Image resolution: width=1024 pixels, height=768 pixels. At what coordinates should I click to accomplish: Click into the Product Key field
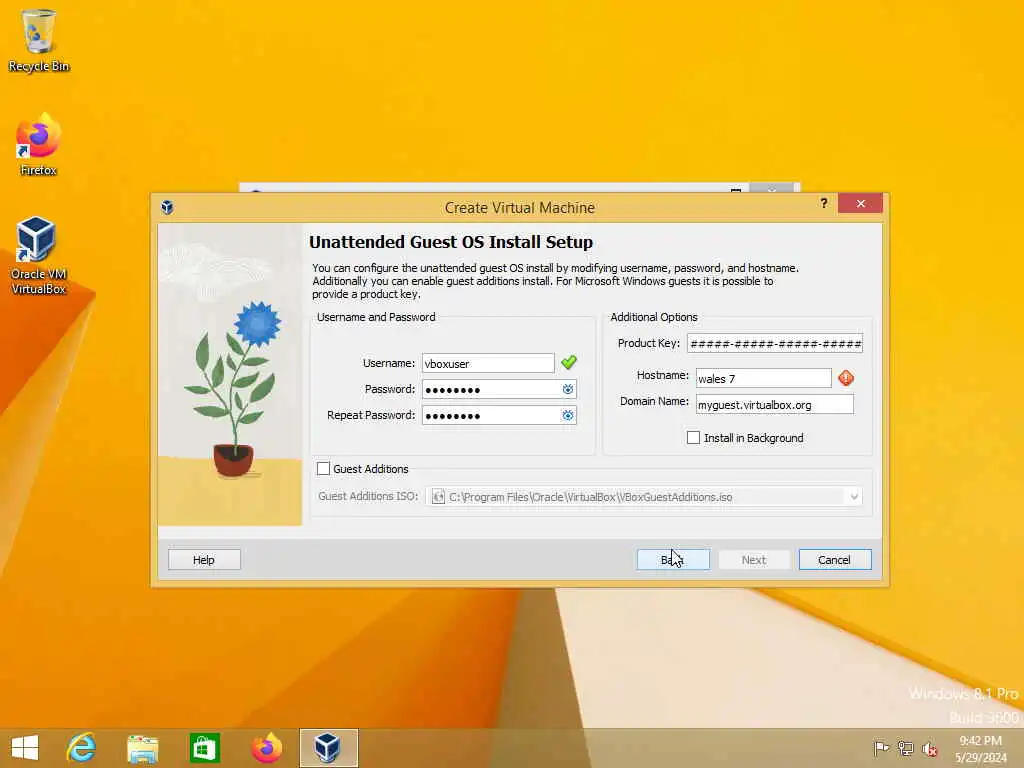point(775,344)
